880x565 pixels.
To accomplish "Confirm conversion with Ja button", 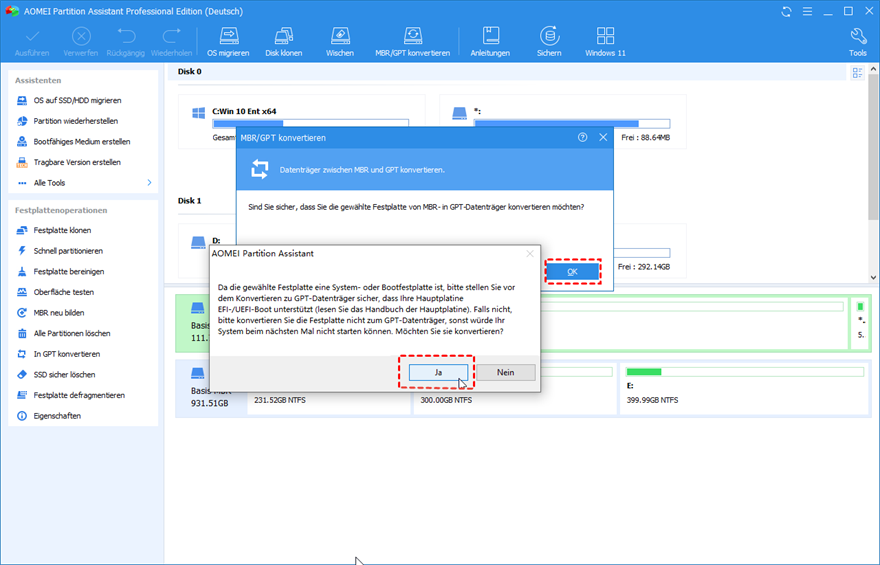I will pos(438,372).
